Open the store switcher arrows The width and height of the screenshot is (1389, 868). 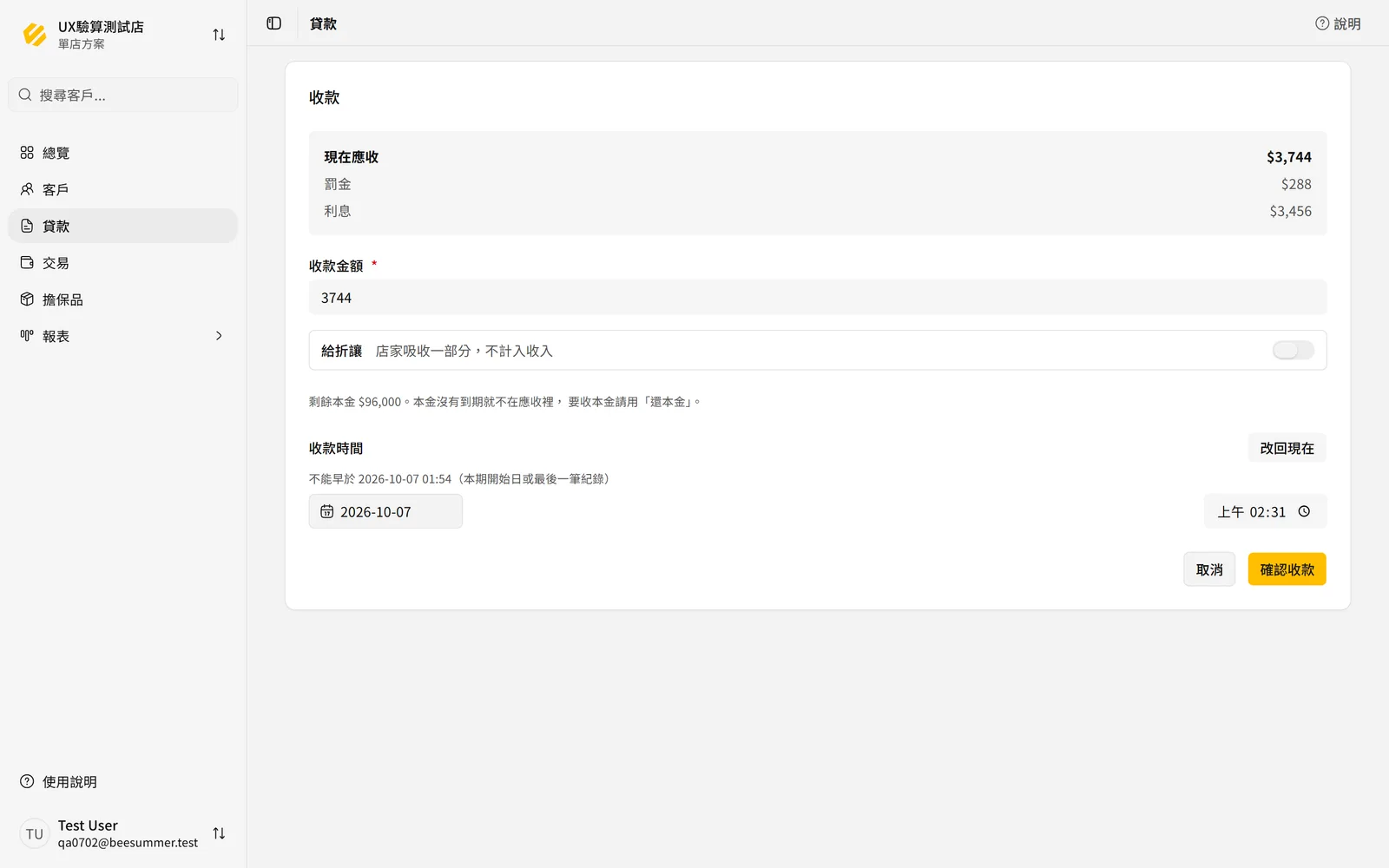(219, 35)
